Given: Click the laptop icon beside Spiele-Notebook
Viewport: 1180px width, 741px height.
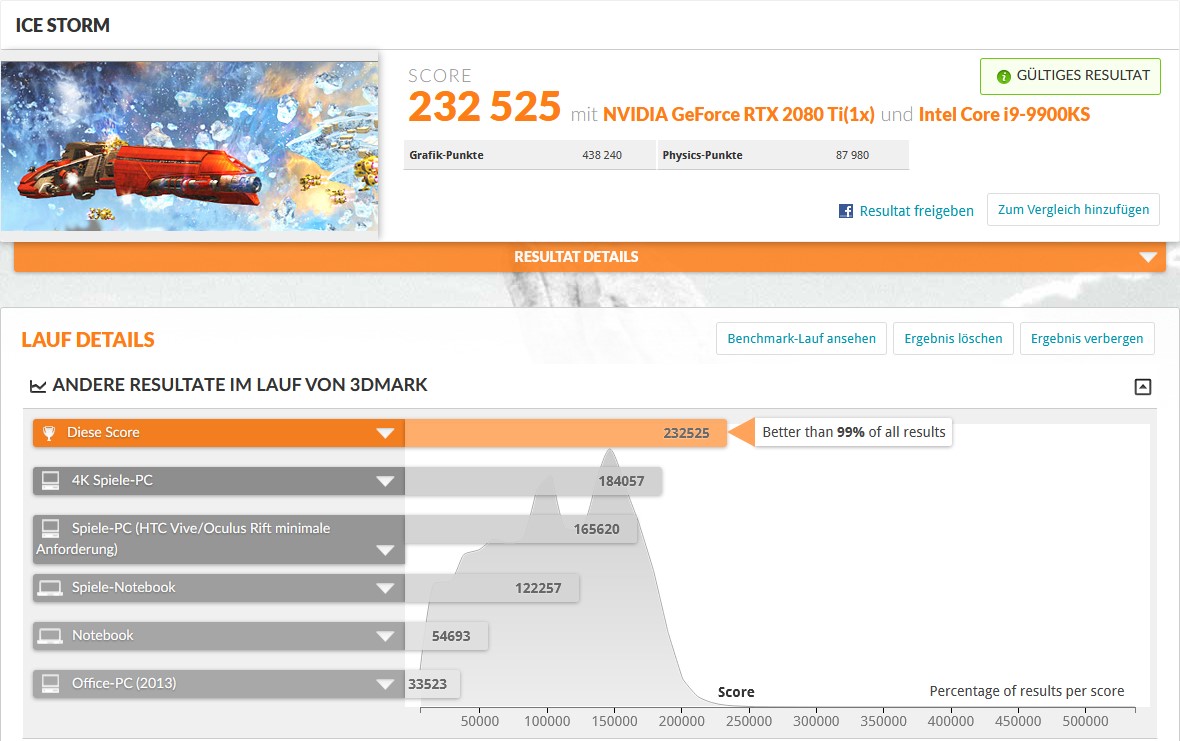Looking at the screenshot, I should click(x=49, y=588).
